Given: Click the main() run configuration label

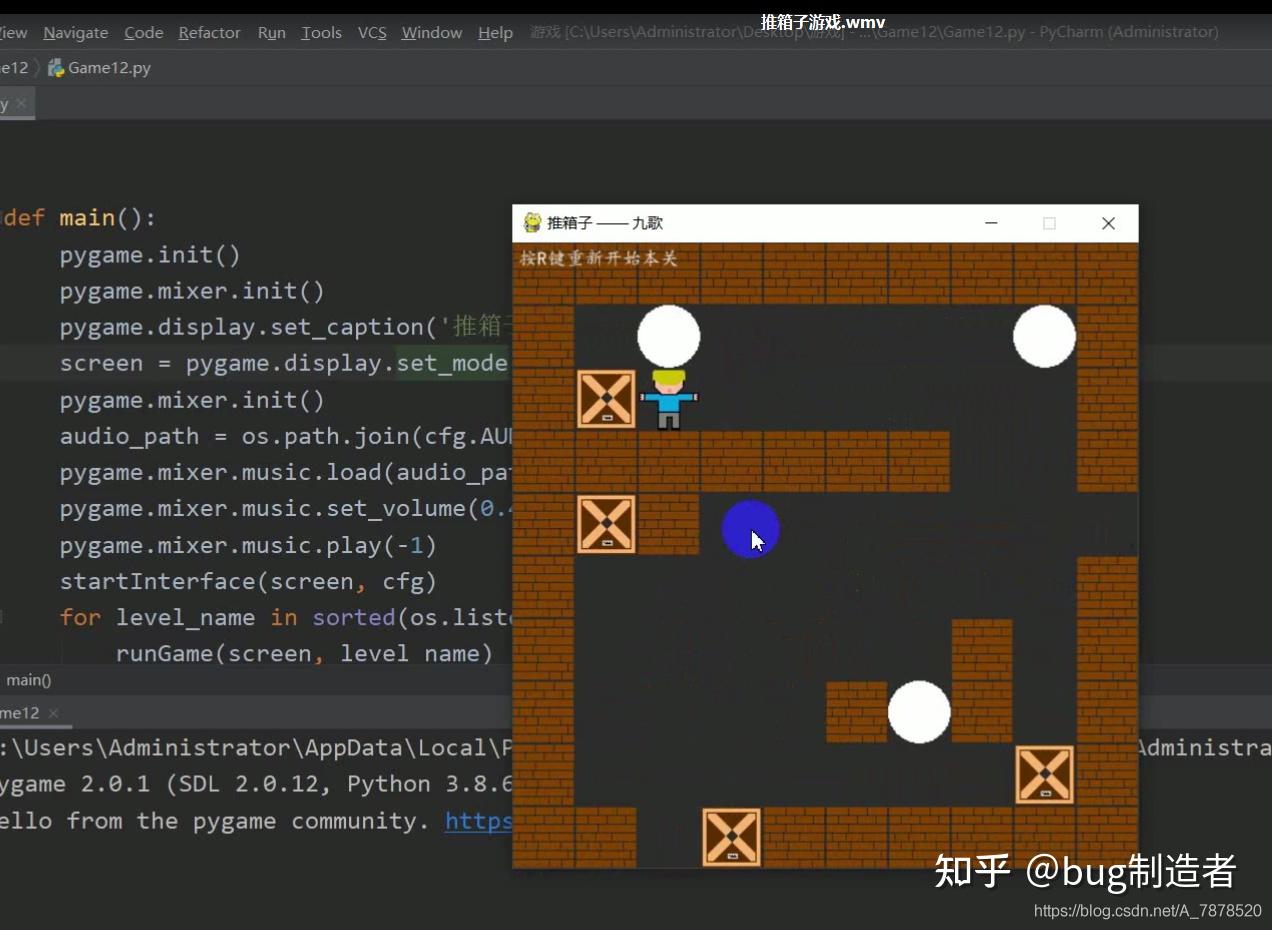Looking at the screenshot, I should coord(29,679).
